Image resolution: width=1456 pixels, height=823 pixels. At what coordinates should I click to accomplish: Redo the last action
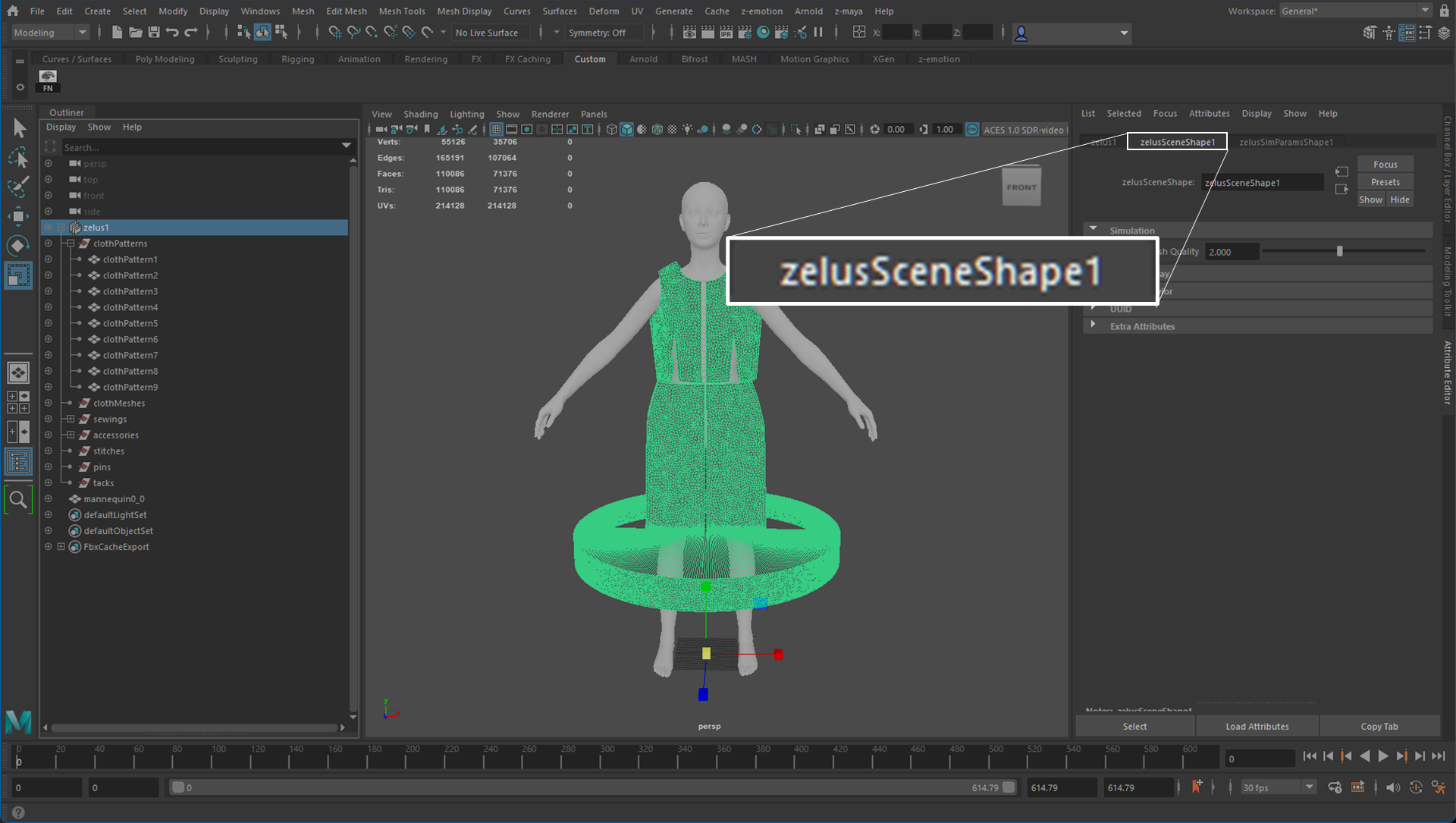tap(191, 33)
